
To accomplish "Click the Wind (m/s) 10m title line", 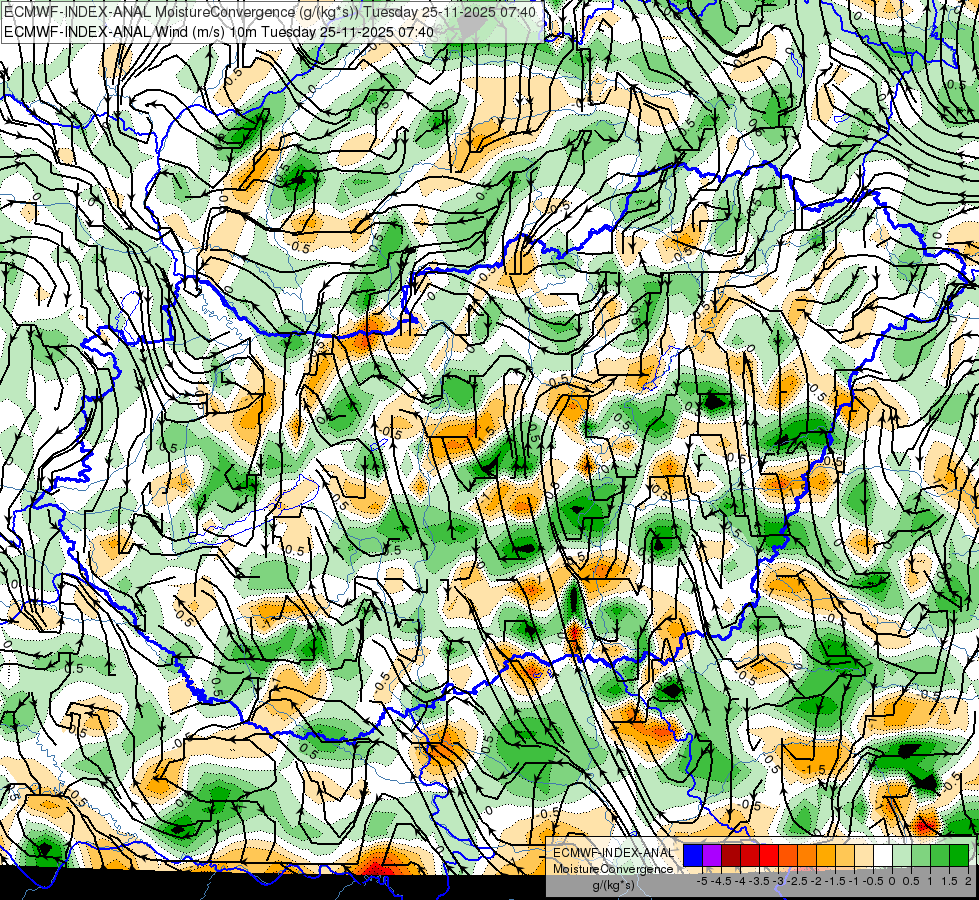I will coord(219,31).
